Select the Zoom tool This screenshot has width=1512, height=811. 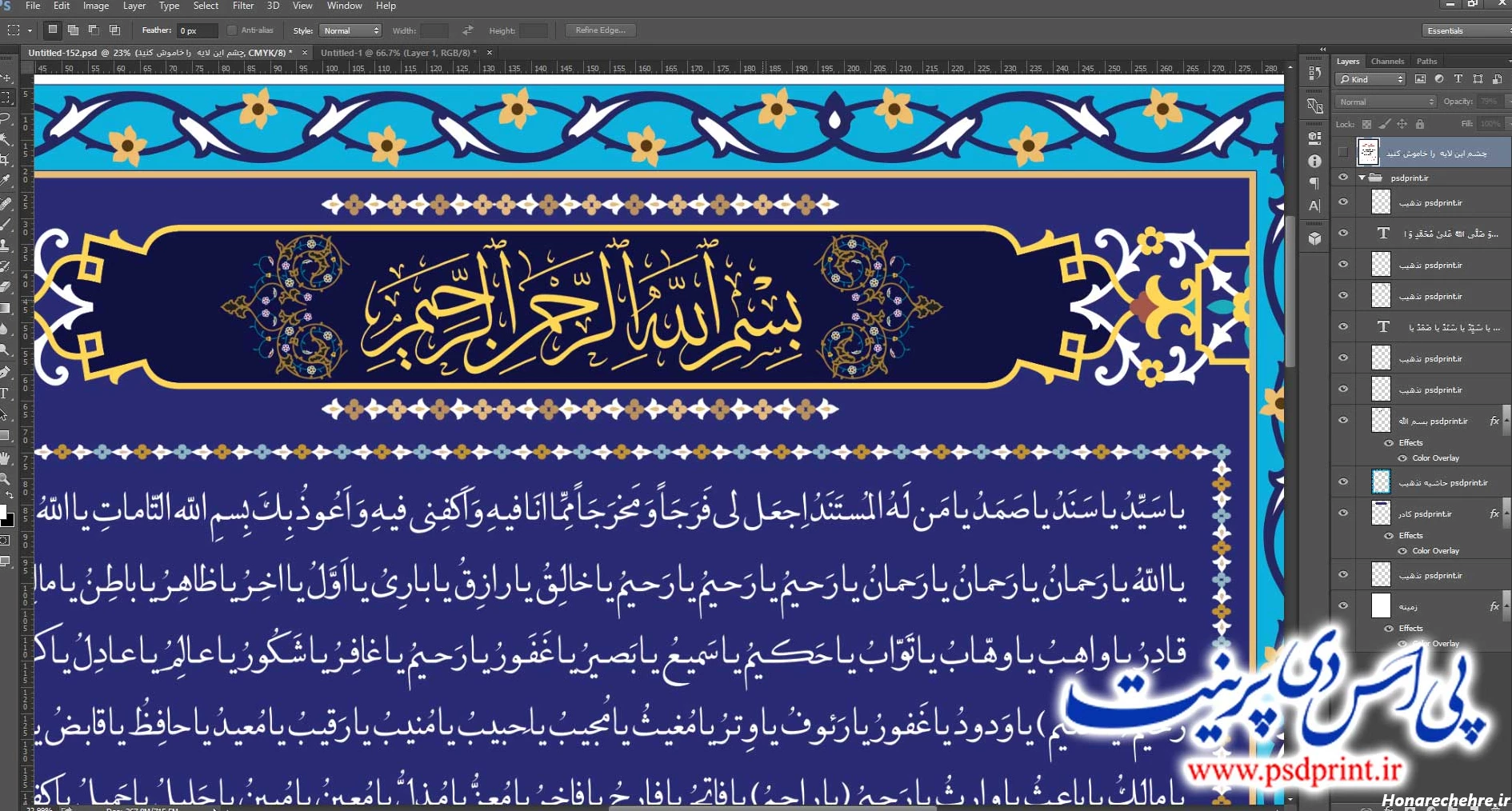pyautogui.click(x=8, y=479)
